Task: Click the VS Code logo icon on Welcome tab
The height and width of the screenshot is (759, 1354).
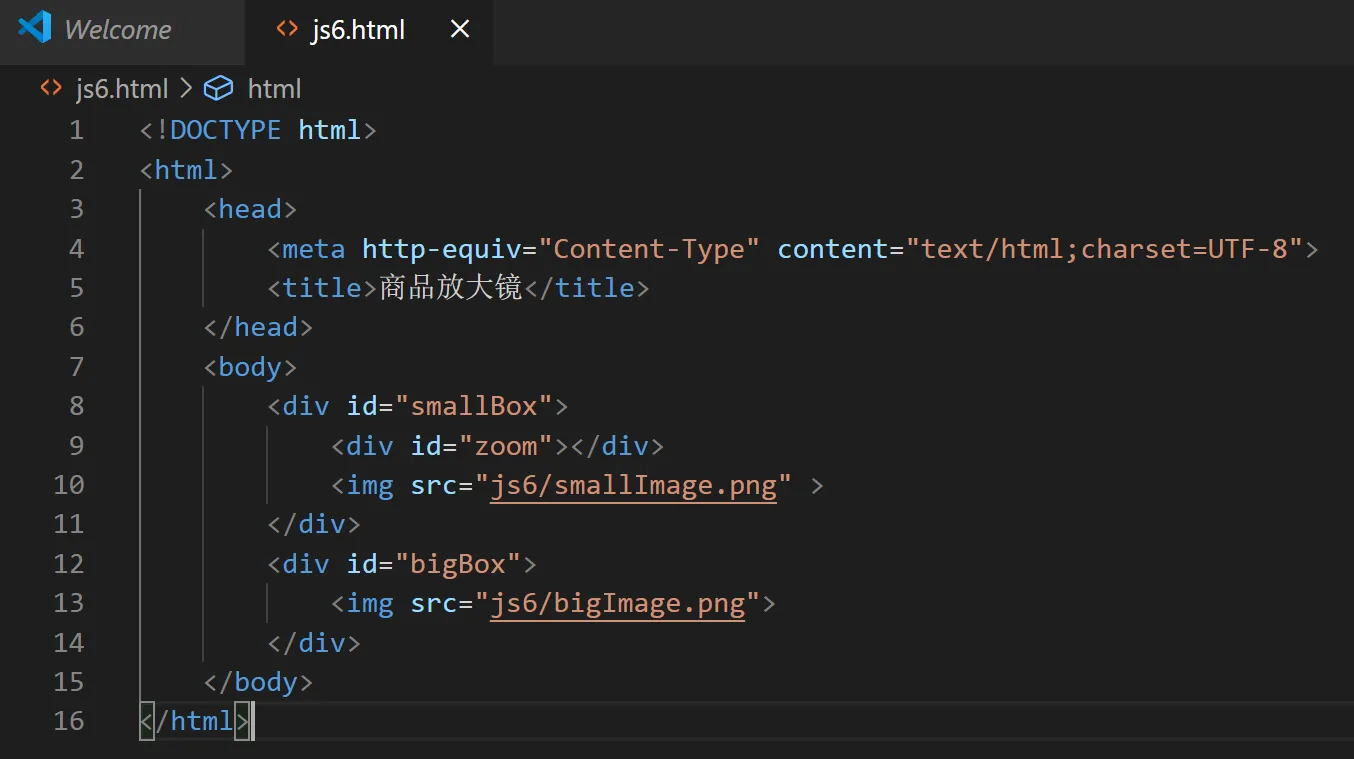Action: tap(35, 27)
